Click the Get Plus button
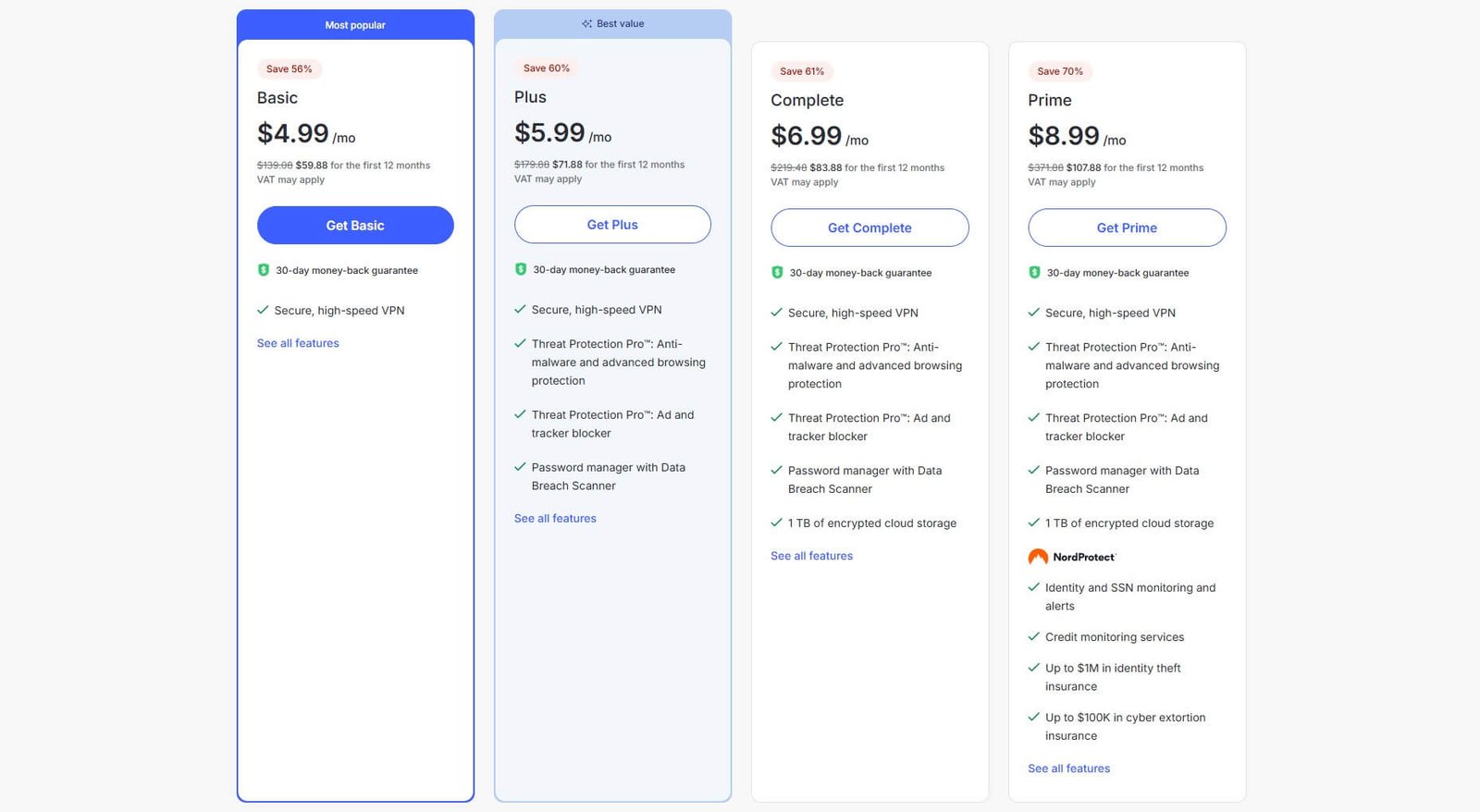 click(x=612, y=225)
